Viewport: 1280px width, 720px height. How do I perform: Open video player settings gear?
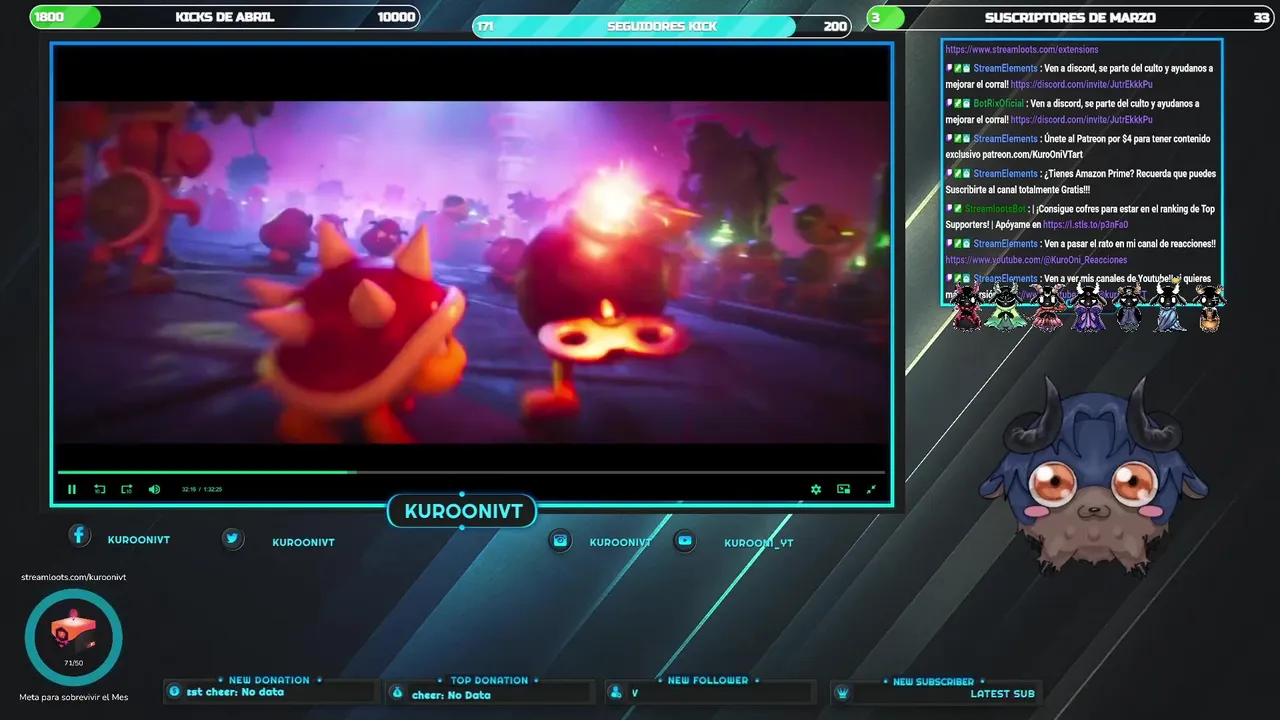[816, 489]
